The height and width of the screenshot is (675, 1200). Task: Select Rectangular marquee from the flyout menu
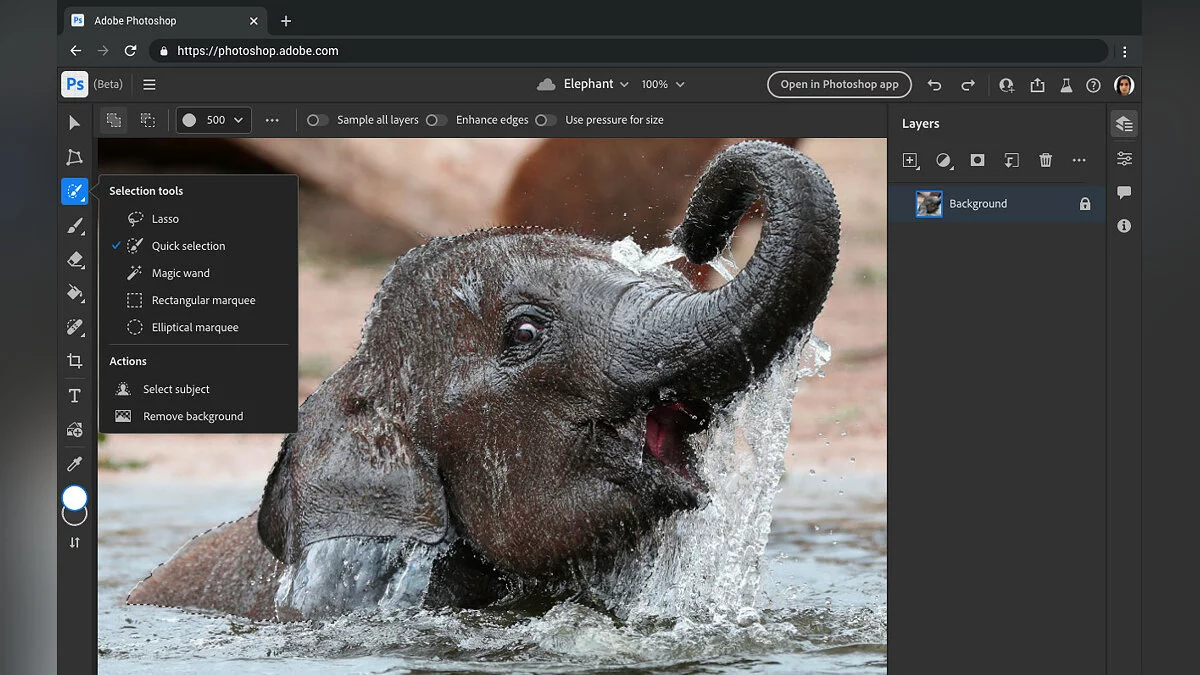pyautogui.click(x=203, y=300)
